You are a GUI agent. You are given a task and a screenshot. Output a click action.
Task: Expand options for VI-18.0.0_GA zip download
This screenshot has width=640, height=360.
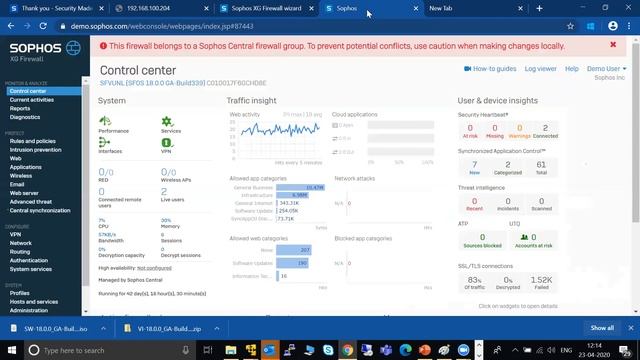pyautogui.click(x=217, y=328)
